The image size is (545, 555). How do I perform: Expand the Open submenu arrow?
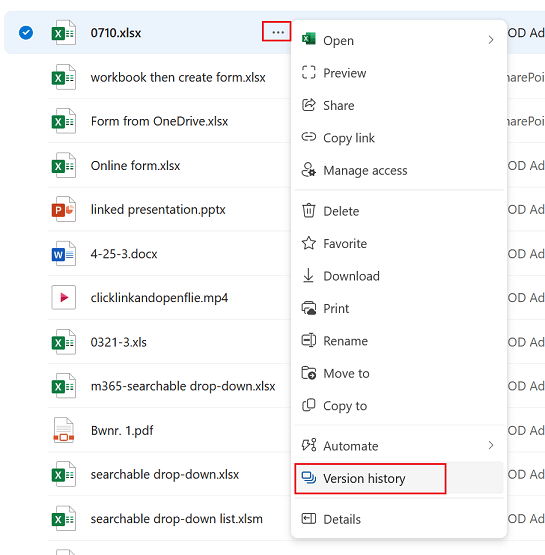pyautogui.click(x=490, y=40)
